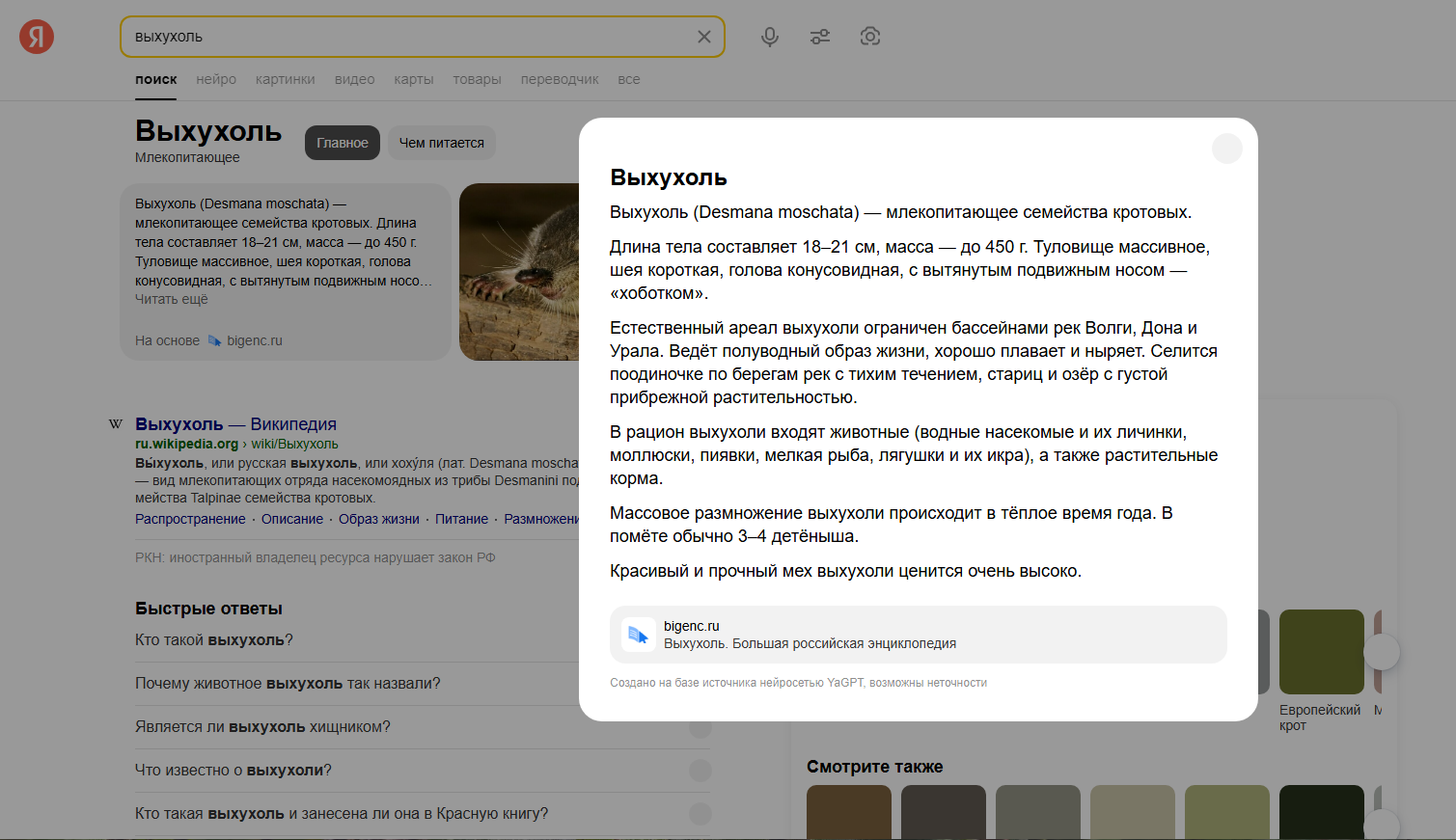Image resolution: width=1456 pixels, height=840 pixels.
Task: Switch to the поиск tab
Action: 156,79
